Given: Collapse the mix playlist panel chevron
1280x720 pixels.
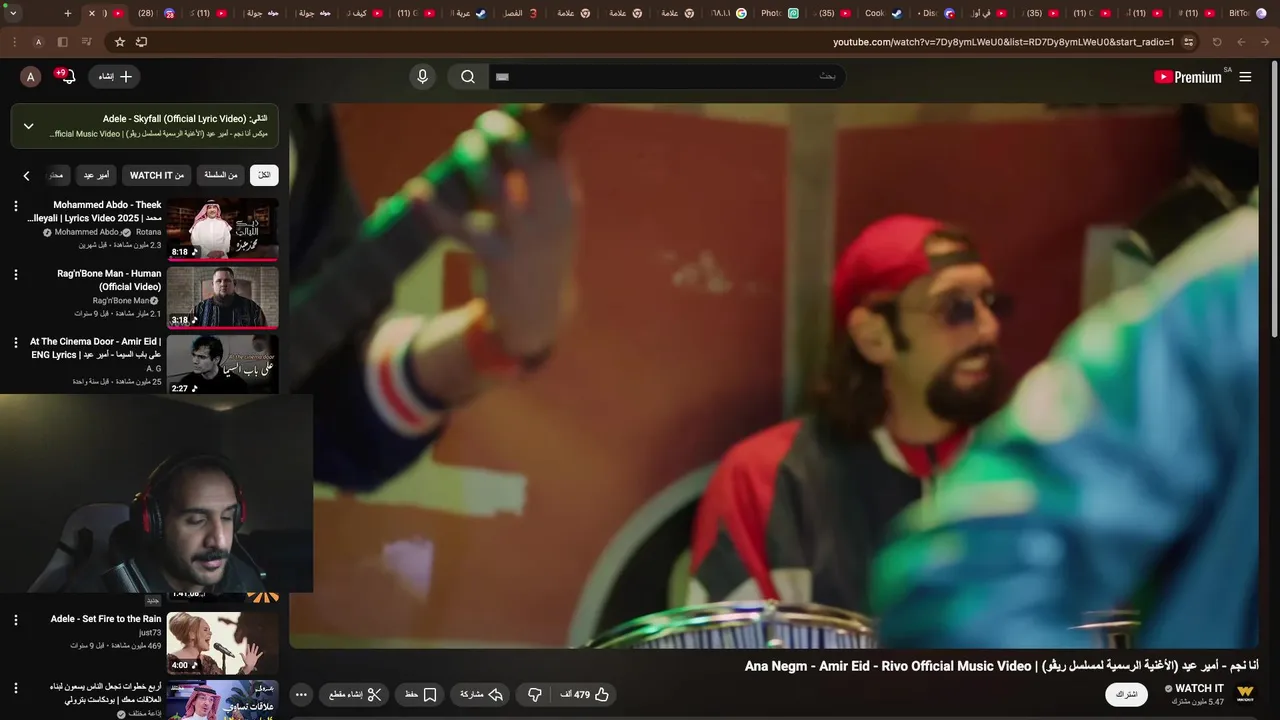Looking at the screenshot, I should point(28,126).
